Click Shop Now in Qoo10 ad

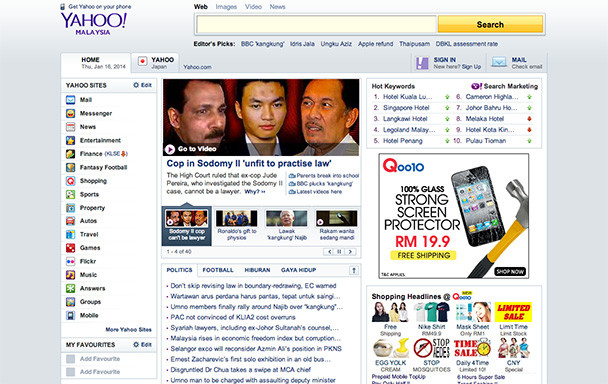(x=510, y=272)
